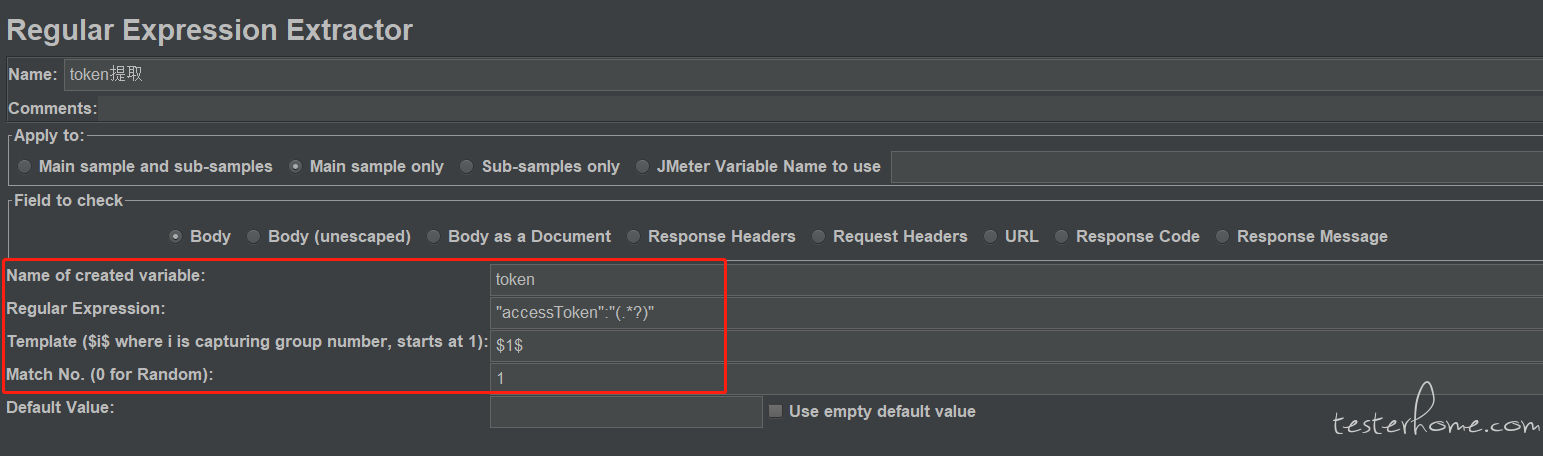
Task: Click the Comments: label
Action: pyautogui.click(x=53, y=108)
